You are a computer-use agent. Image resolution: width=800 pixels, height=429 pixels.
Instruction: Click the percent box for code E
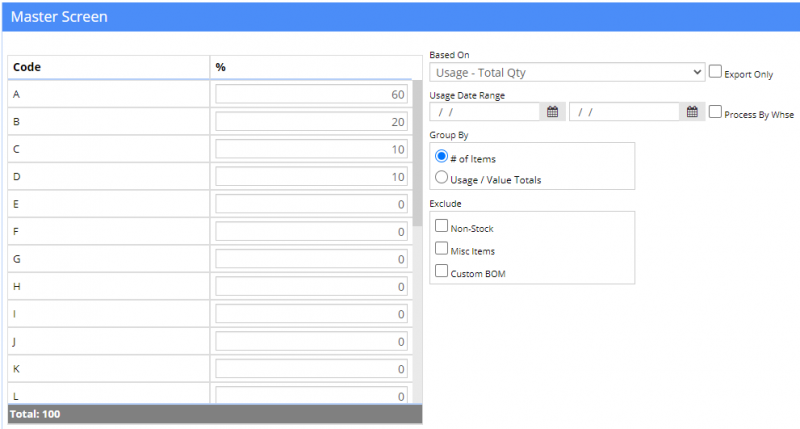point(310,204)
